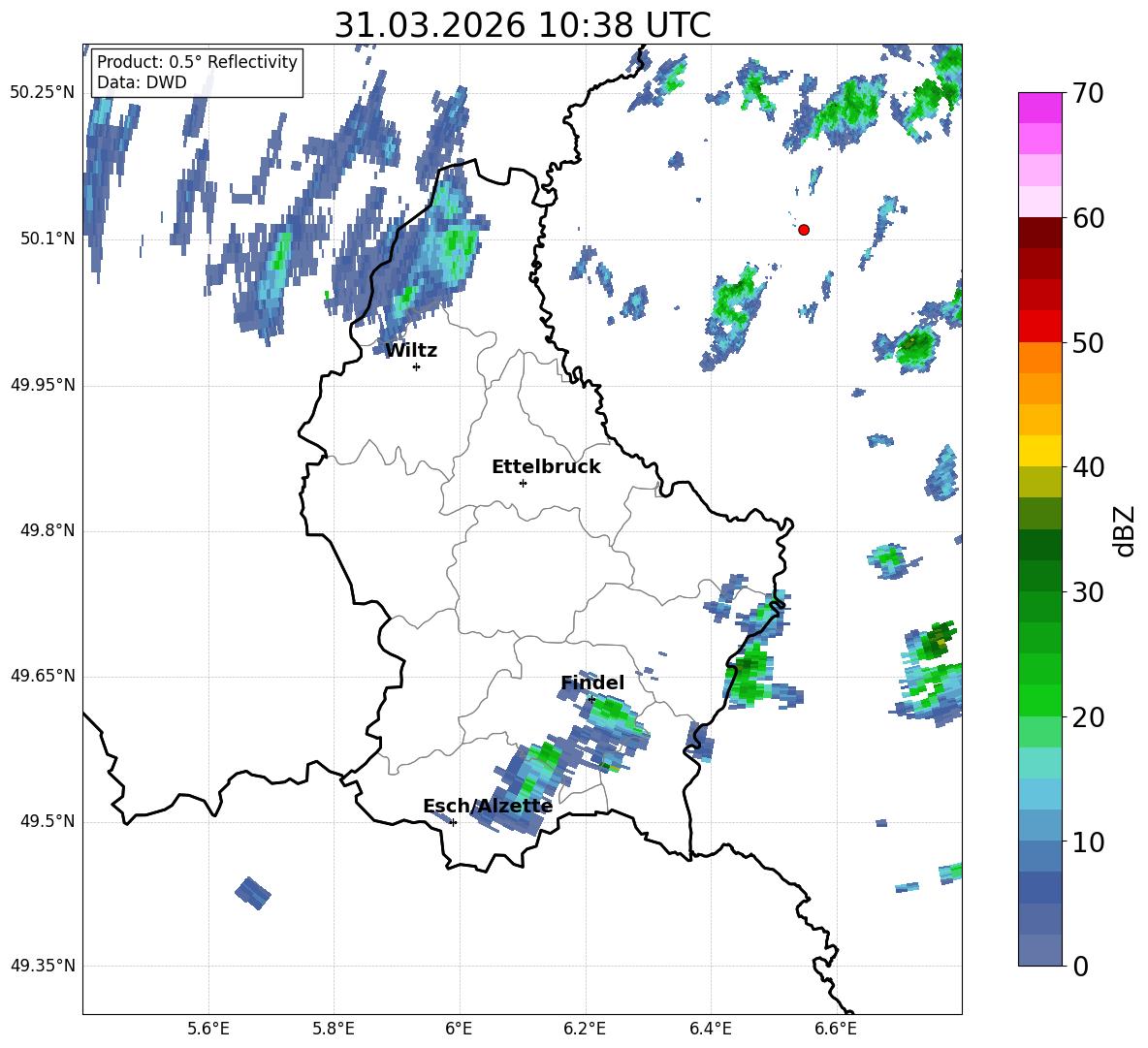Click the timestamp title 31.03.2026 10:38 UTC

click(x=522, y=25)
